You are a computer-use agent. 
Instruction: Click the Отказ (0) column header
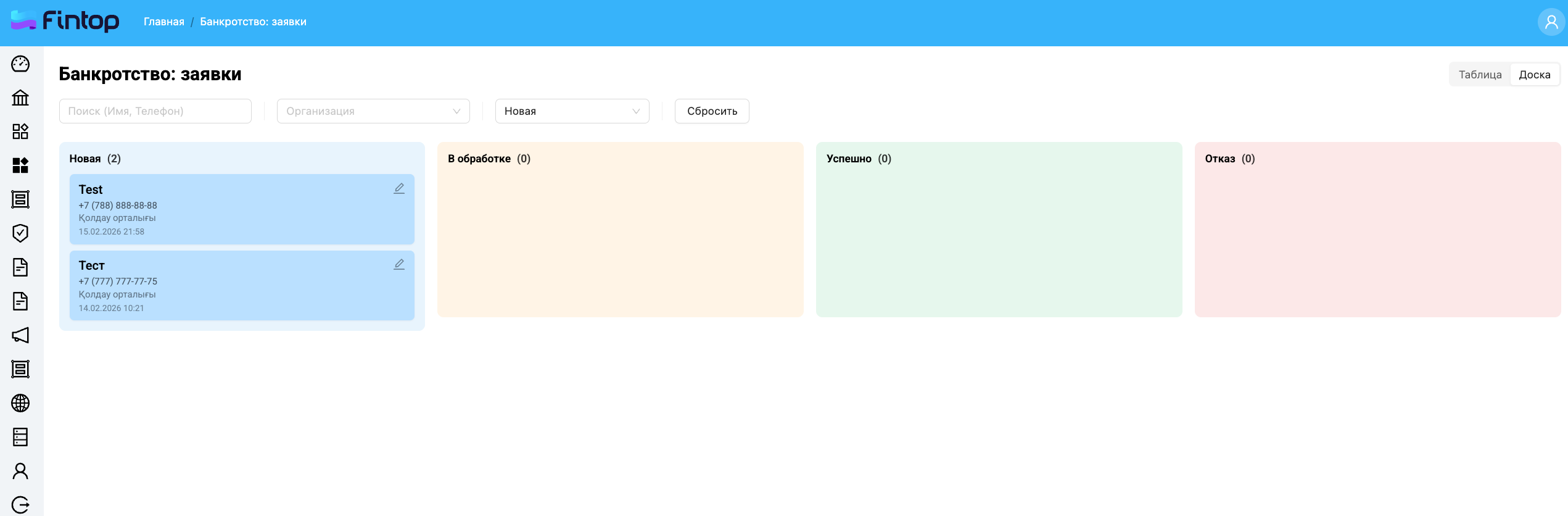[x=1230, y=159]
